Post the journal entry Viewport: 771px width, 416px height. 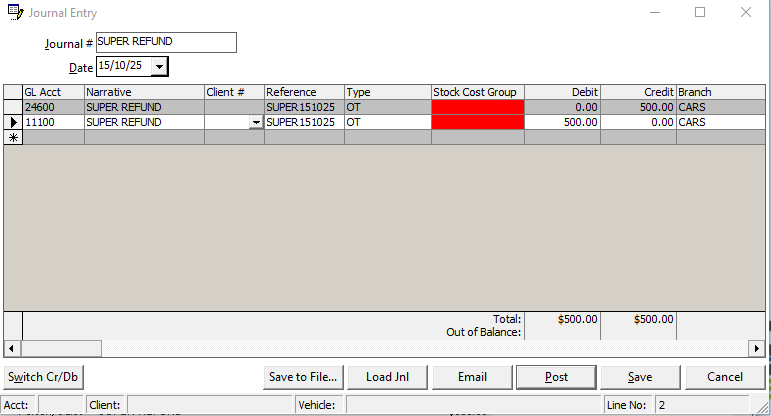coord(556,377)
